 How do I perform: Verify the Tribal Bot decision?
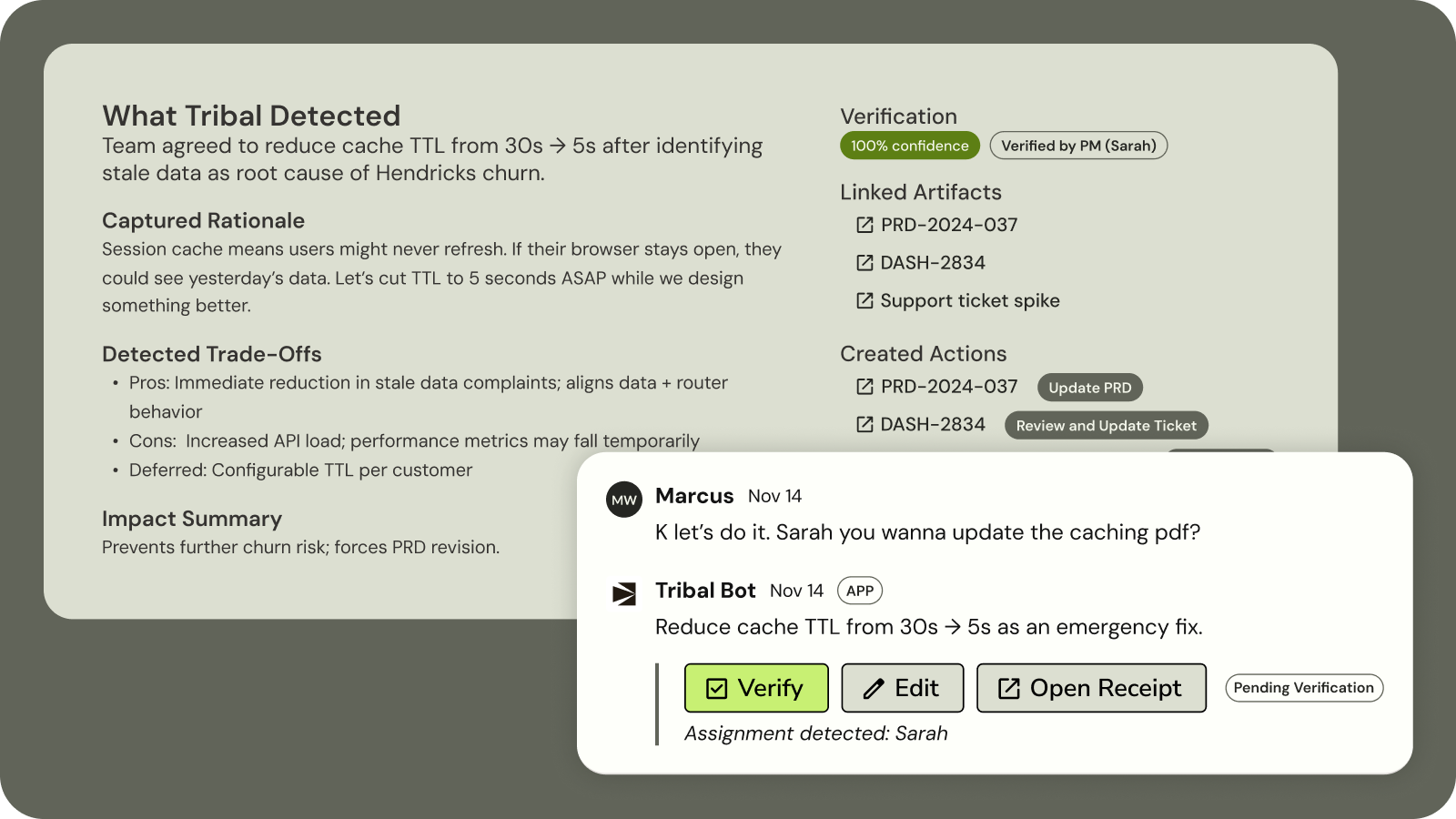point(756,688)
